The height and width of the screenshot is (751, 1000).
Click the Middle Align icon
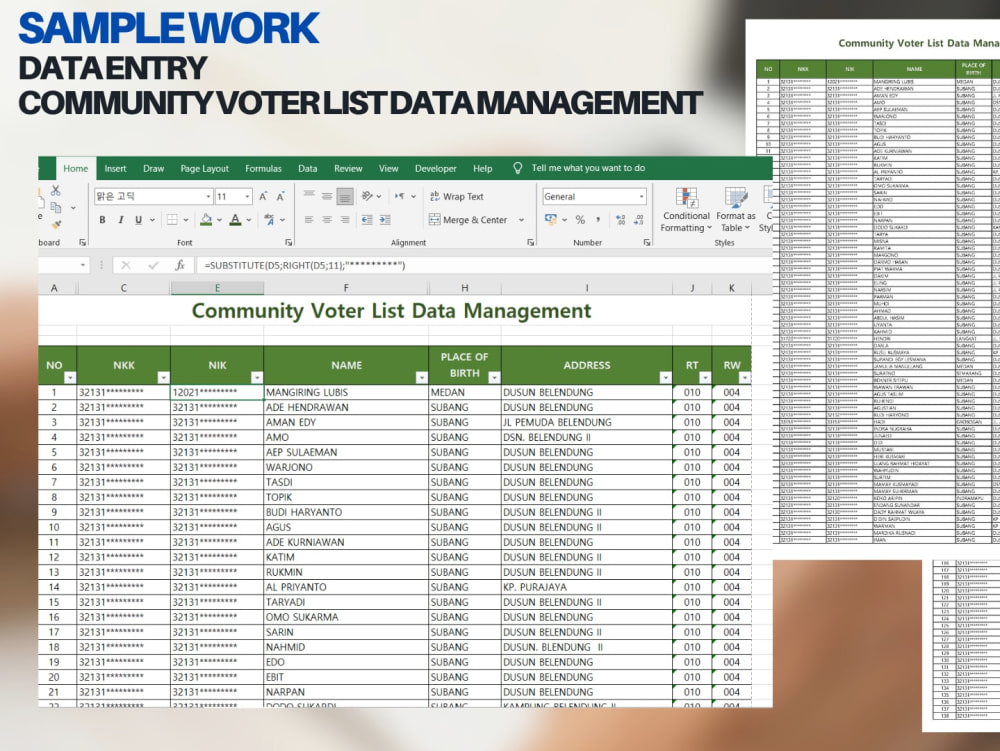coord(327,196)
